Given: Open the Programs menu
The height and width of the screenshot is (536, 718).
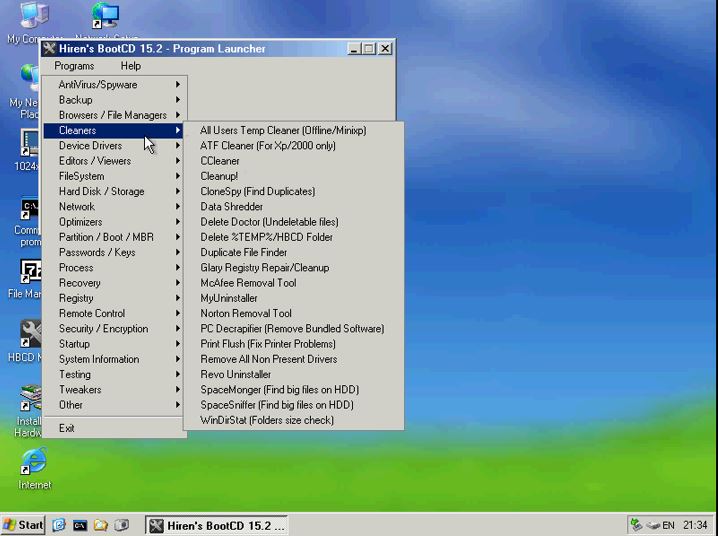Looking at the screenshot, I should pos(74,66).
